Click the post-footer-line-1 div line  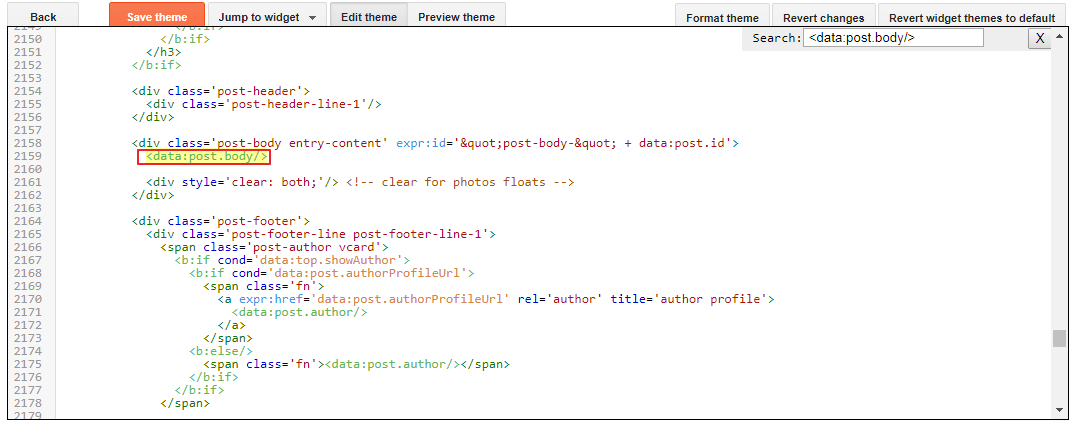(320, 234)
